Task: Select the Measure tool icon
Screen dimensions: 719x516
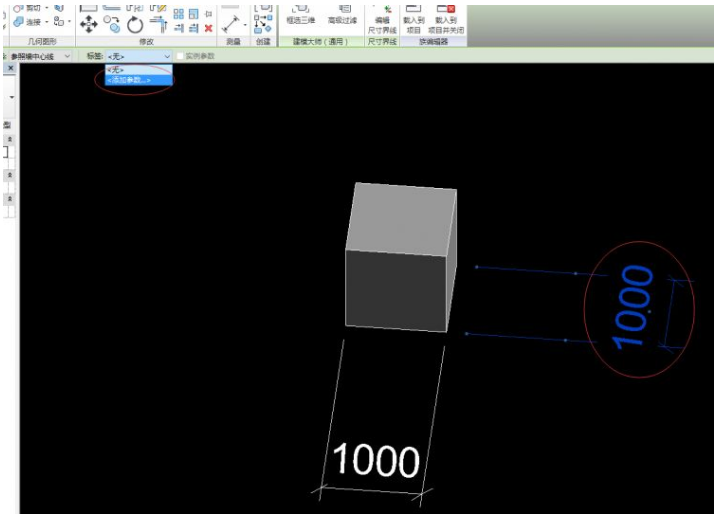Action: pos(231,22)
